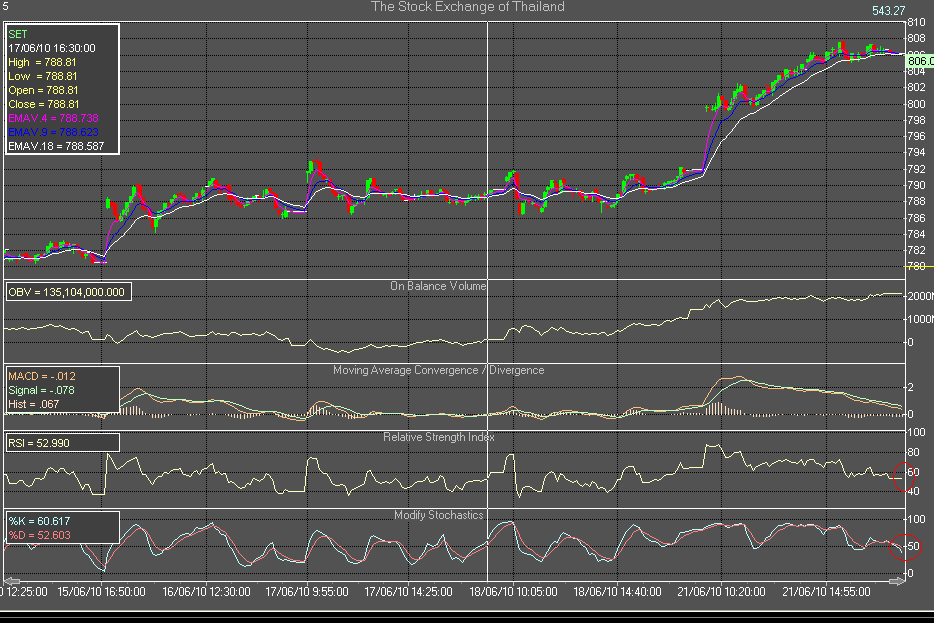Click the 'Relative Strength Index' panel title
934x623 pixels.
(x=438, y=437)
